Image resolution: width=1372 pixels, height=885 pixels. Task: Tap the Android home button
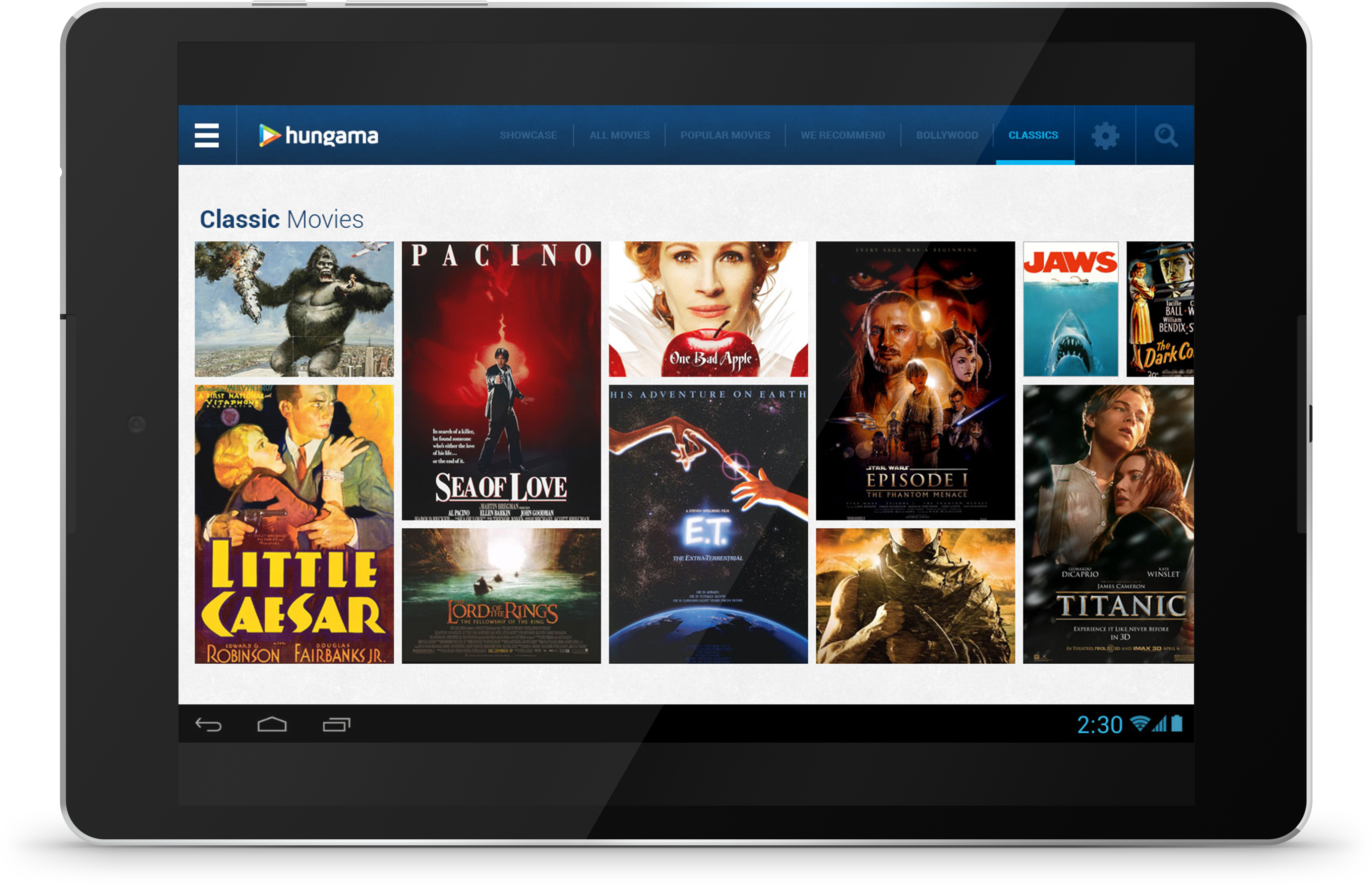point(272,724)
